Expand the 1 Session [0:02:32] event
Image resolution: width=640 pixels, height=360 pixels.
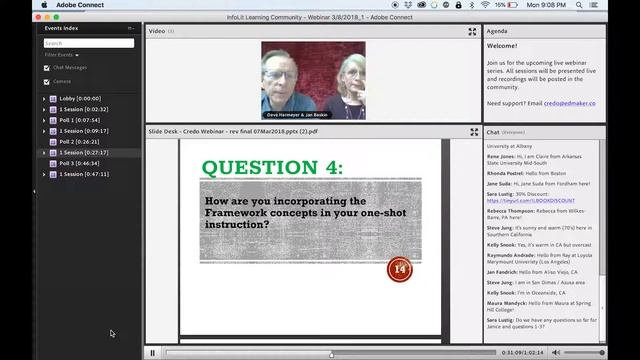(44, 109)
